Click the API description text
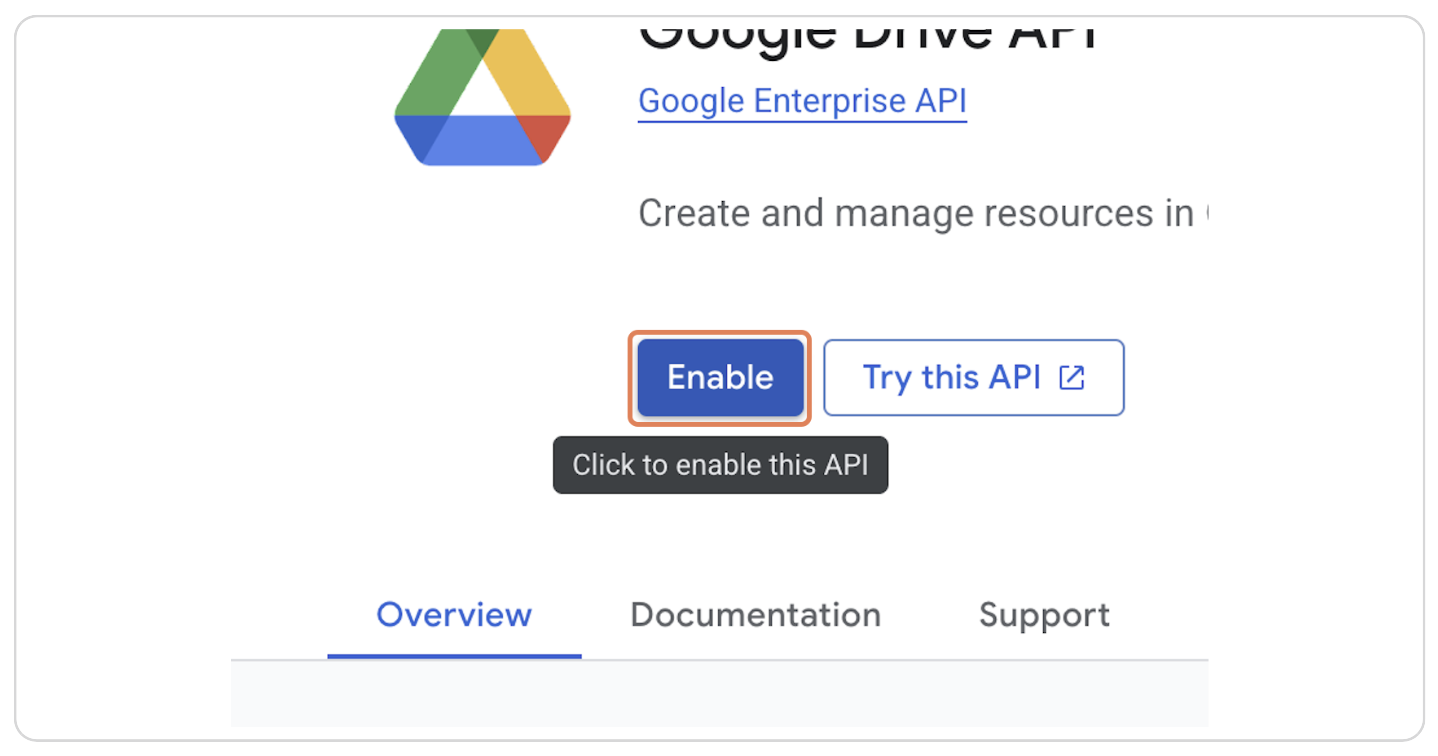 920,212
